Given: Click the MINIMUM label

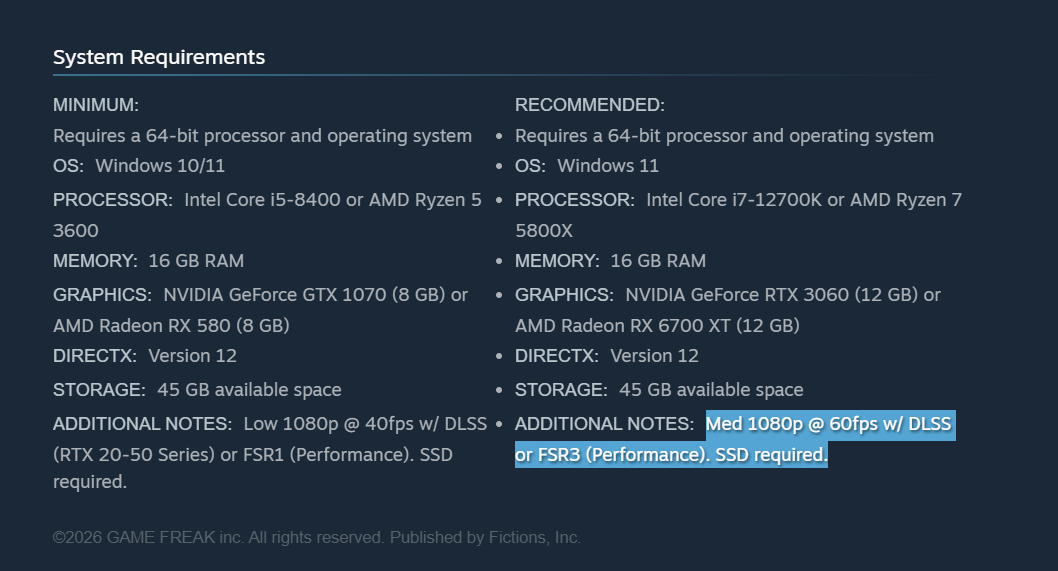Looking at the screenshot, I should click(x=96, y=105).
